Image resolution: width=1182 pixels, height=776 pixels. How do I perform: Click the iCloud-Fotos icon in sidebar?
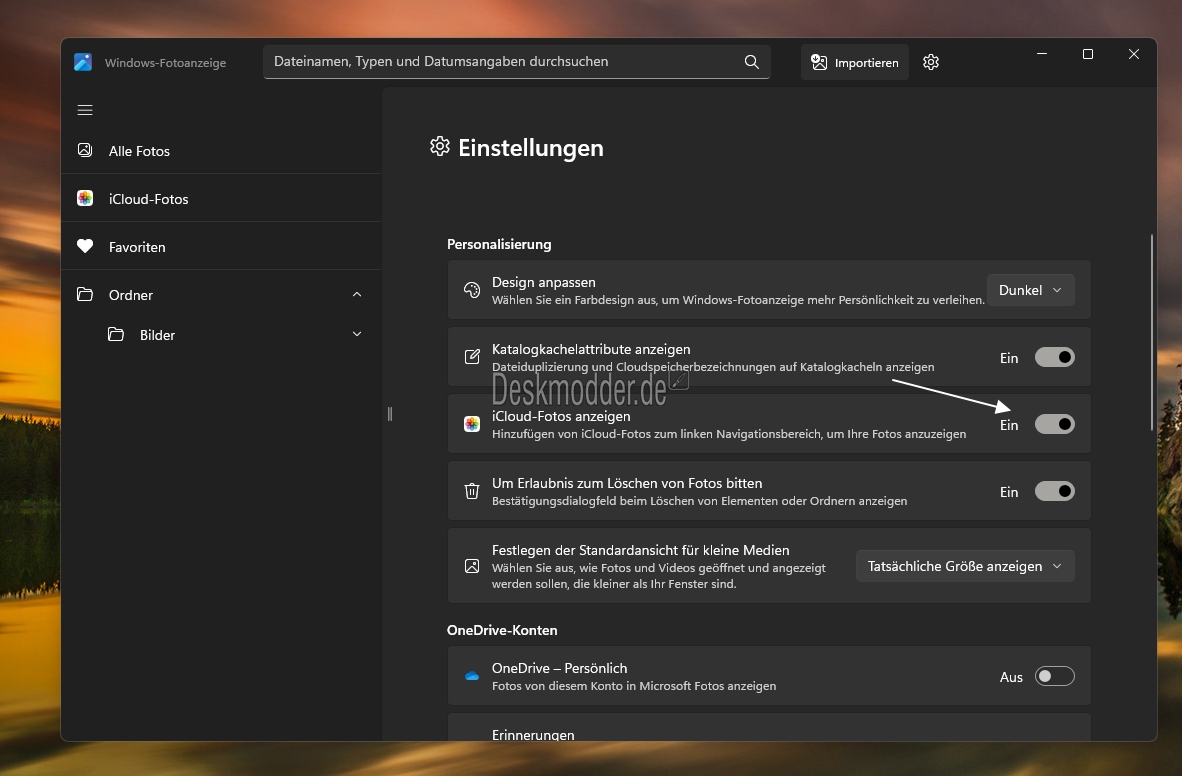tap(85, 199)
